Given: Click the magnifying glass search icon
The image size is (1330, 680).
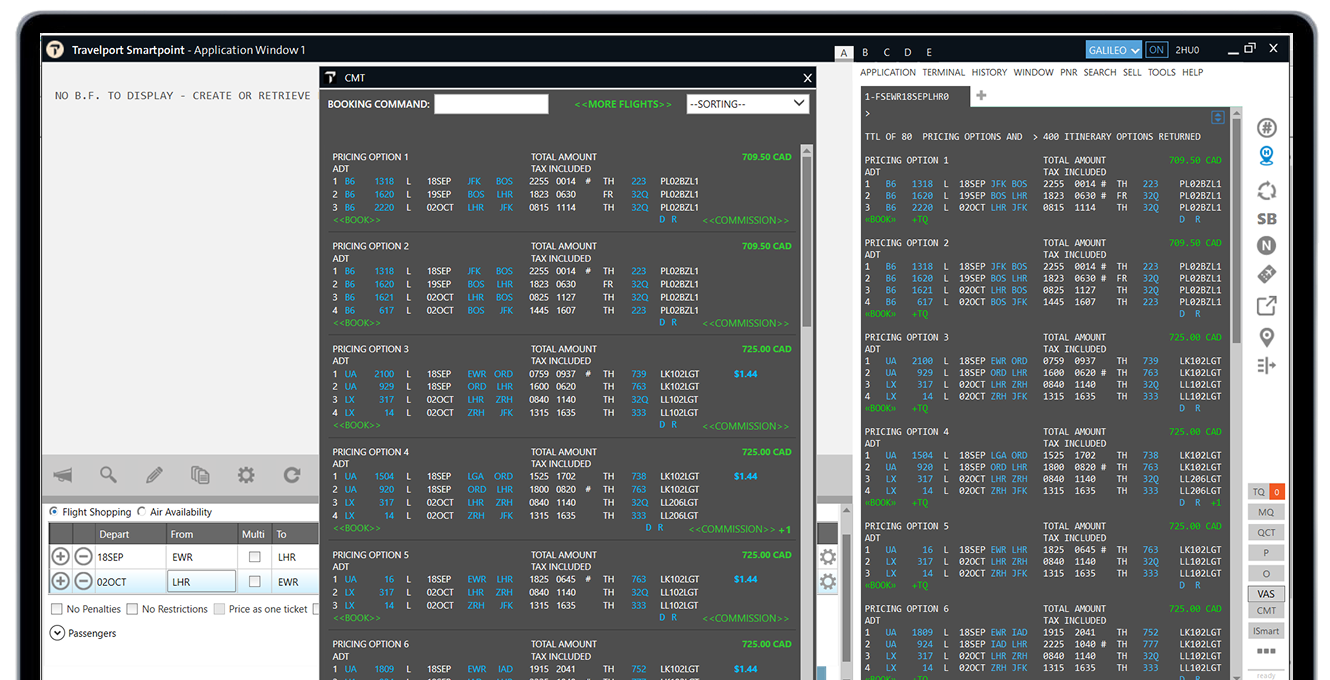Looking at the screenshot, I should pyautogui.click(x=108, y=475).
